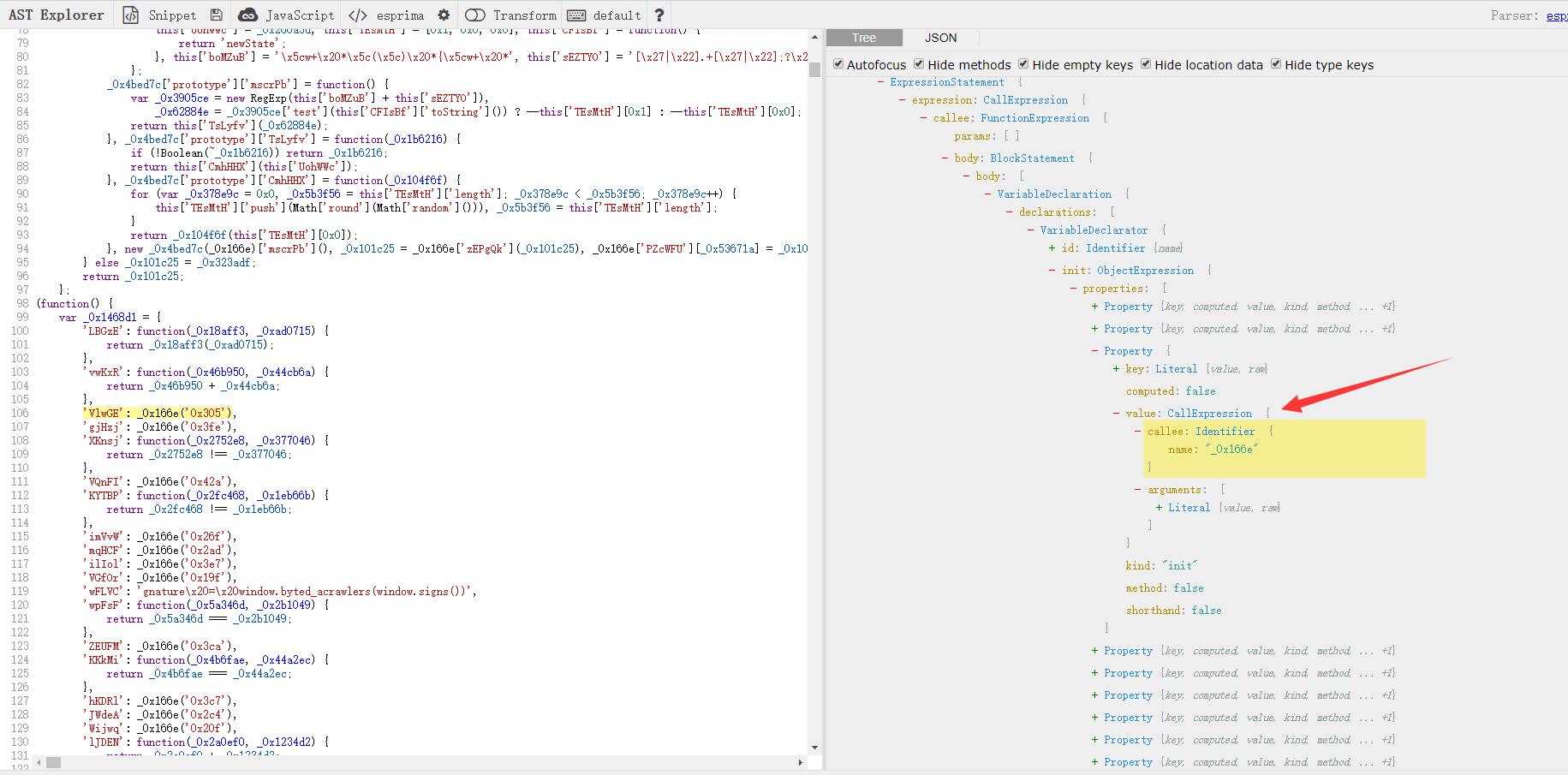Viewport: 1568px width, 775px height.
Task: Switch to the JSON tab
Action: point(940,38)
